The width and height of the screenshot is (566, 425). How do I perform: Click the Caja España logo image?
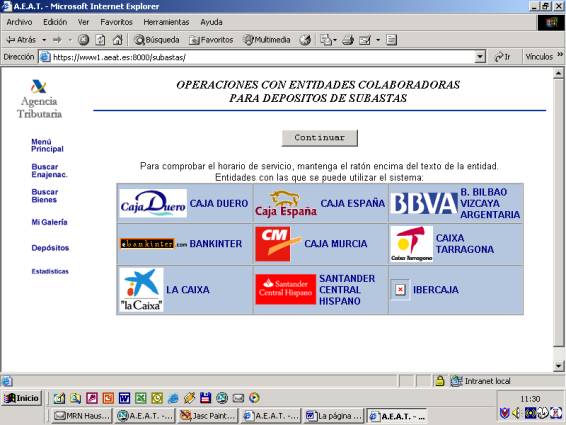tap(286, 204)
